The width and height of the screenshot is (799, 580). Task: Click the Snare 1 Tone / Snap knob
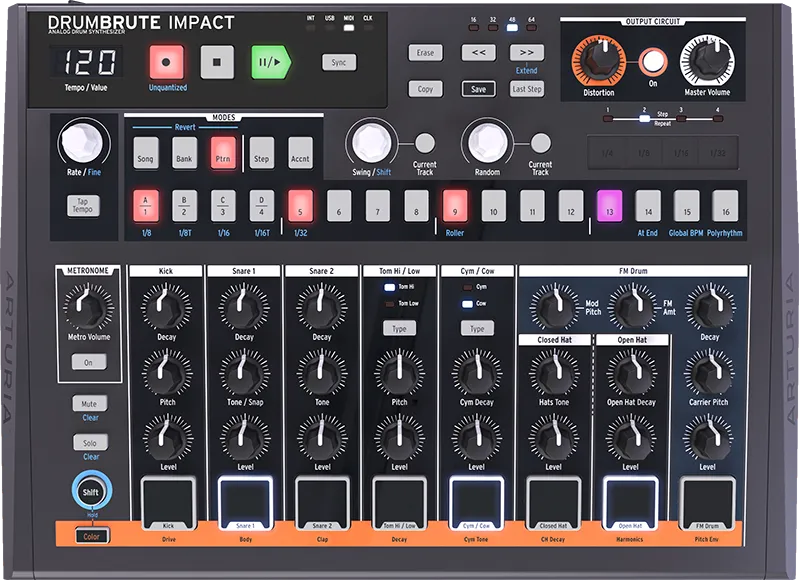tap(245, 373)
